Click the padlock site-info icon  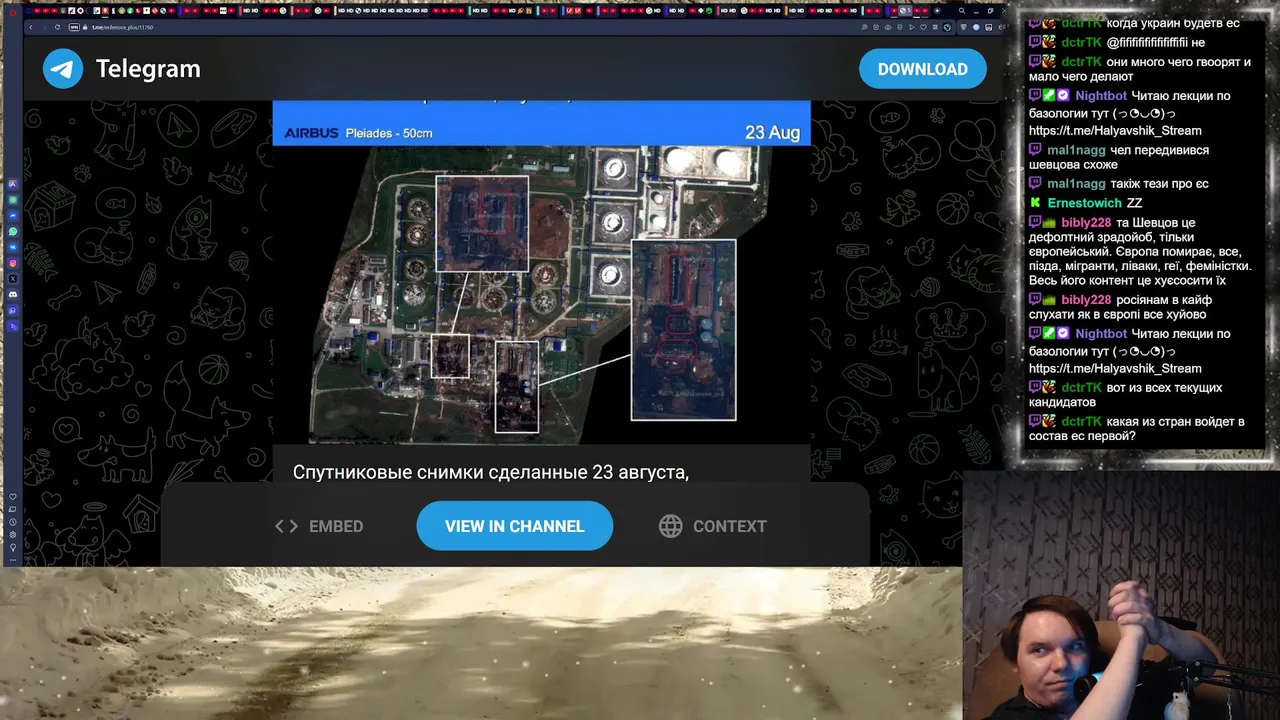tap(85, 27)
